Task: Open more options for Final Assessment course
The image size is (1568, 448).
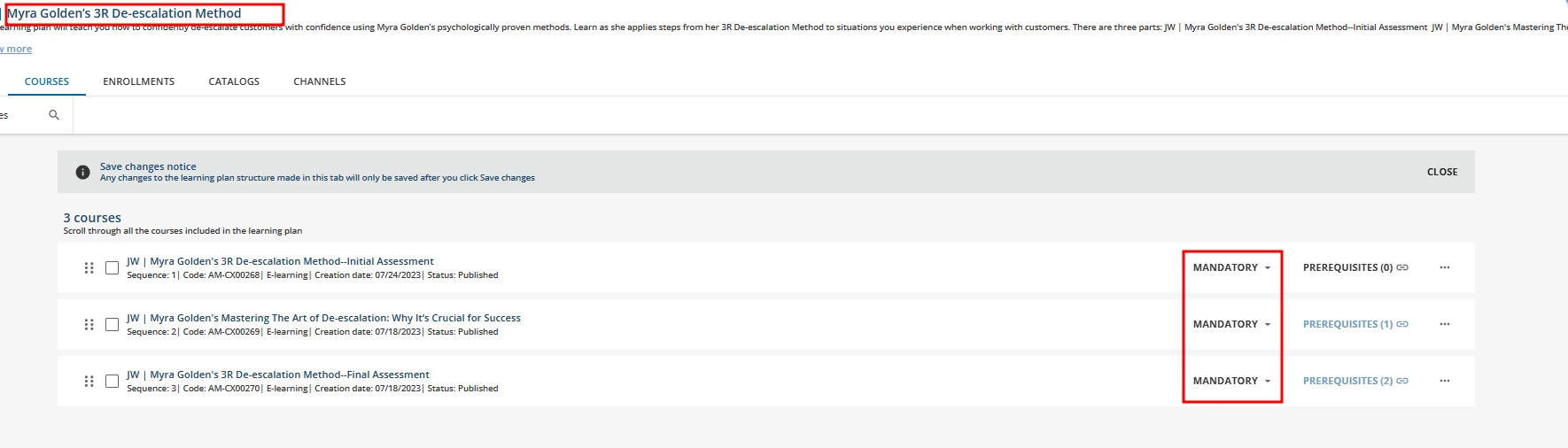Action: (x=1445, y=381)
